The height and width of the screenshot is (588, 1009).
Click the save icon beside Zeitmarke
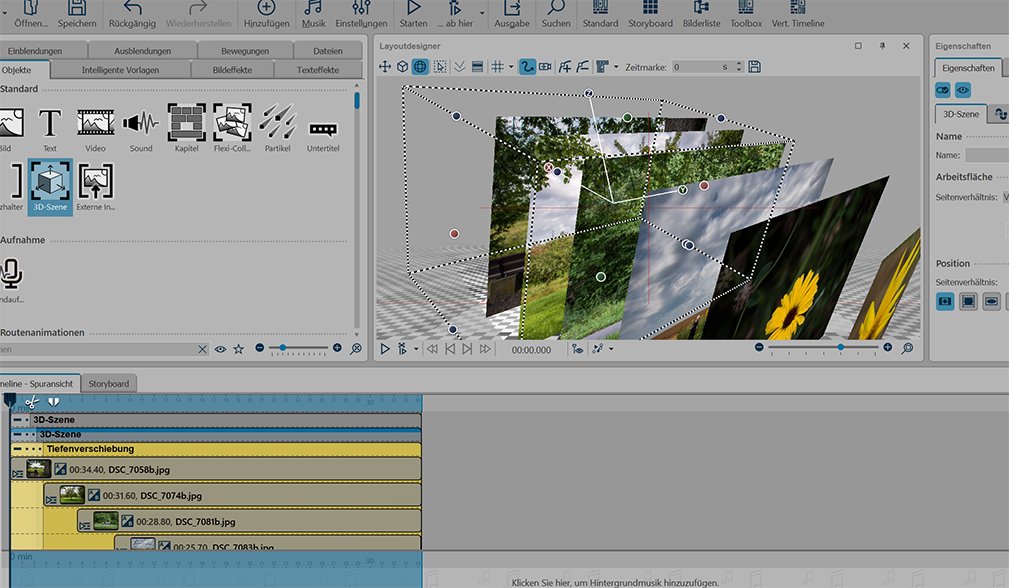click(754, 67)
